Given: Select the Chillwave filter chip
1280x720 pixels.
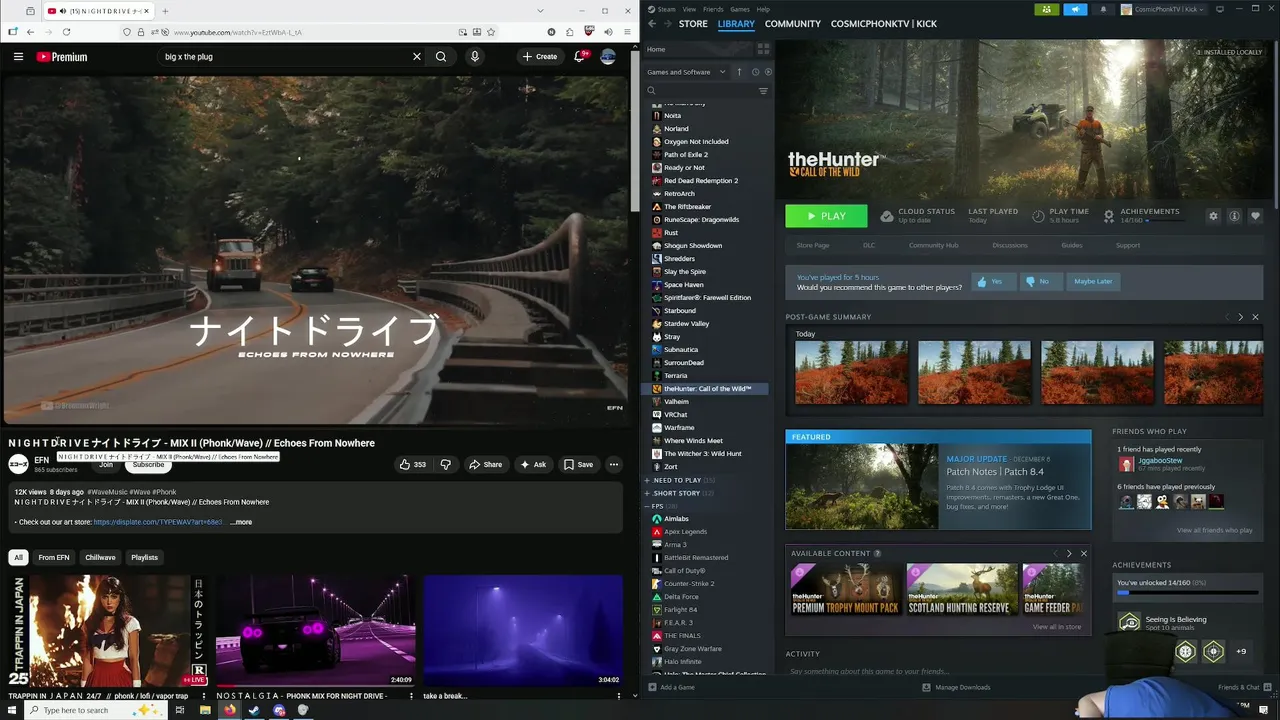Looking at the screenshot, I should 100,557.
